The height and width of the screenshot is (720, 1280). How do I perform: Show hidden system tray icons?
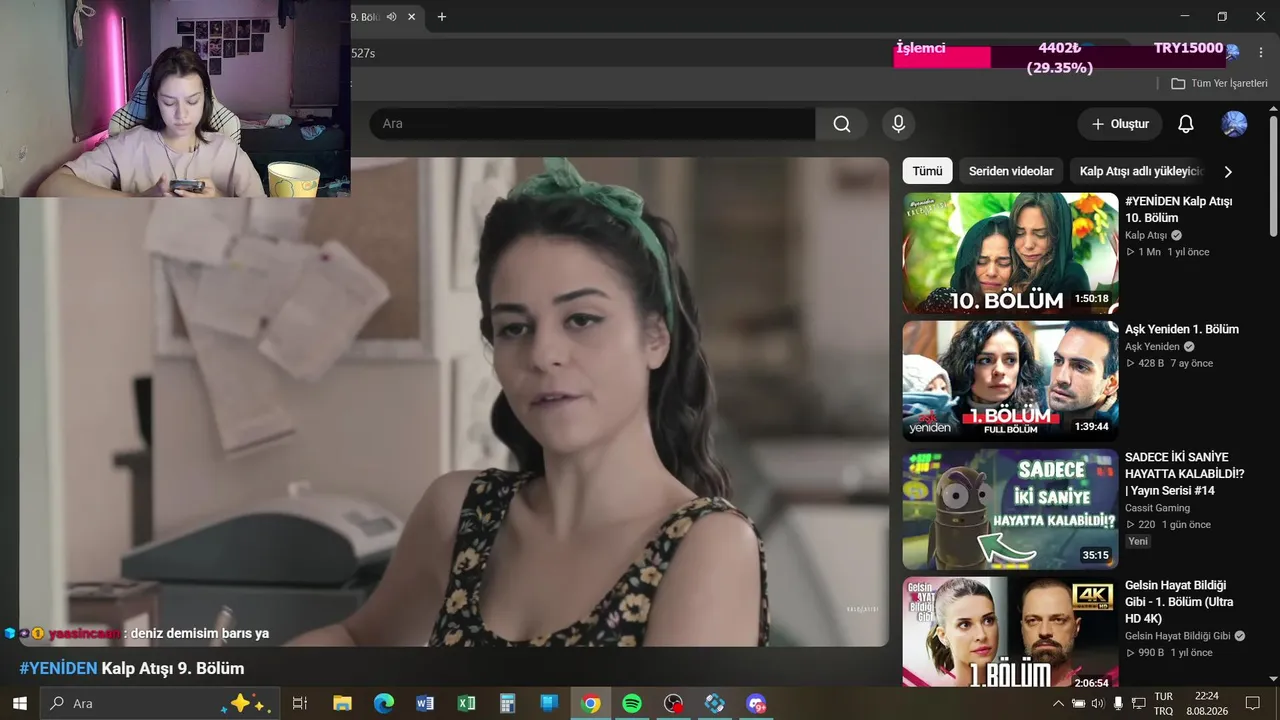point(1058,703)
